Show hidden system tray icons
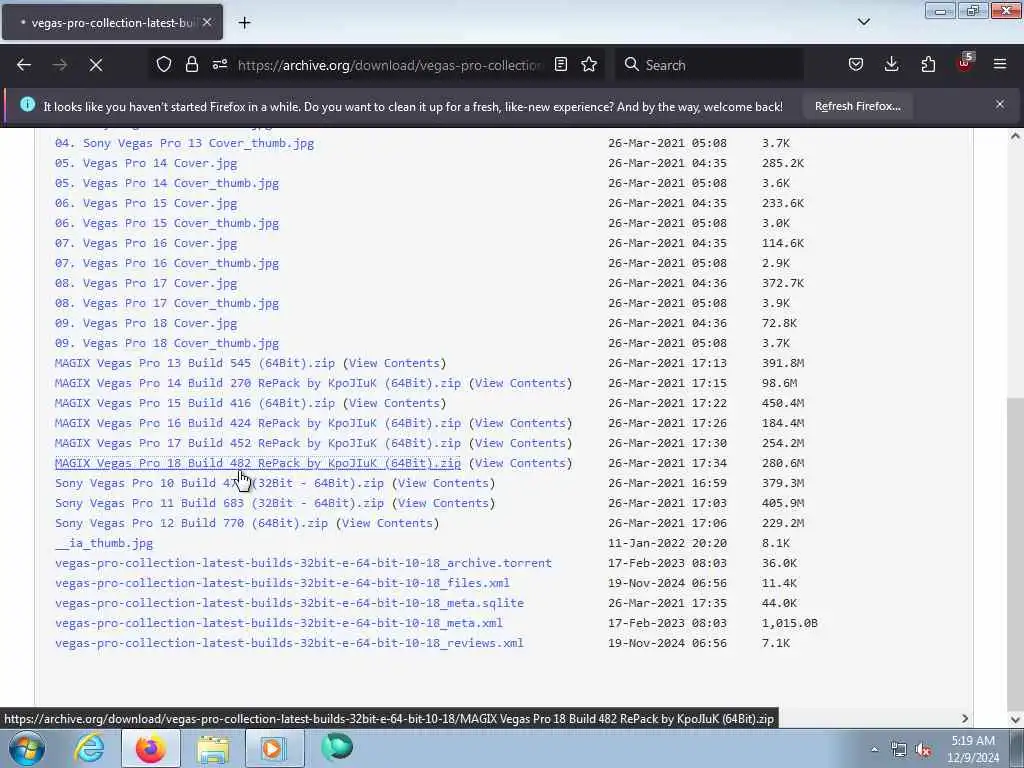1024x768 pixels. point(874,750)
